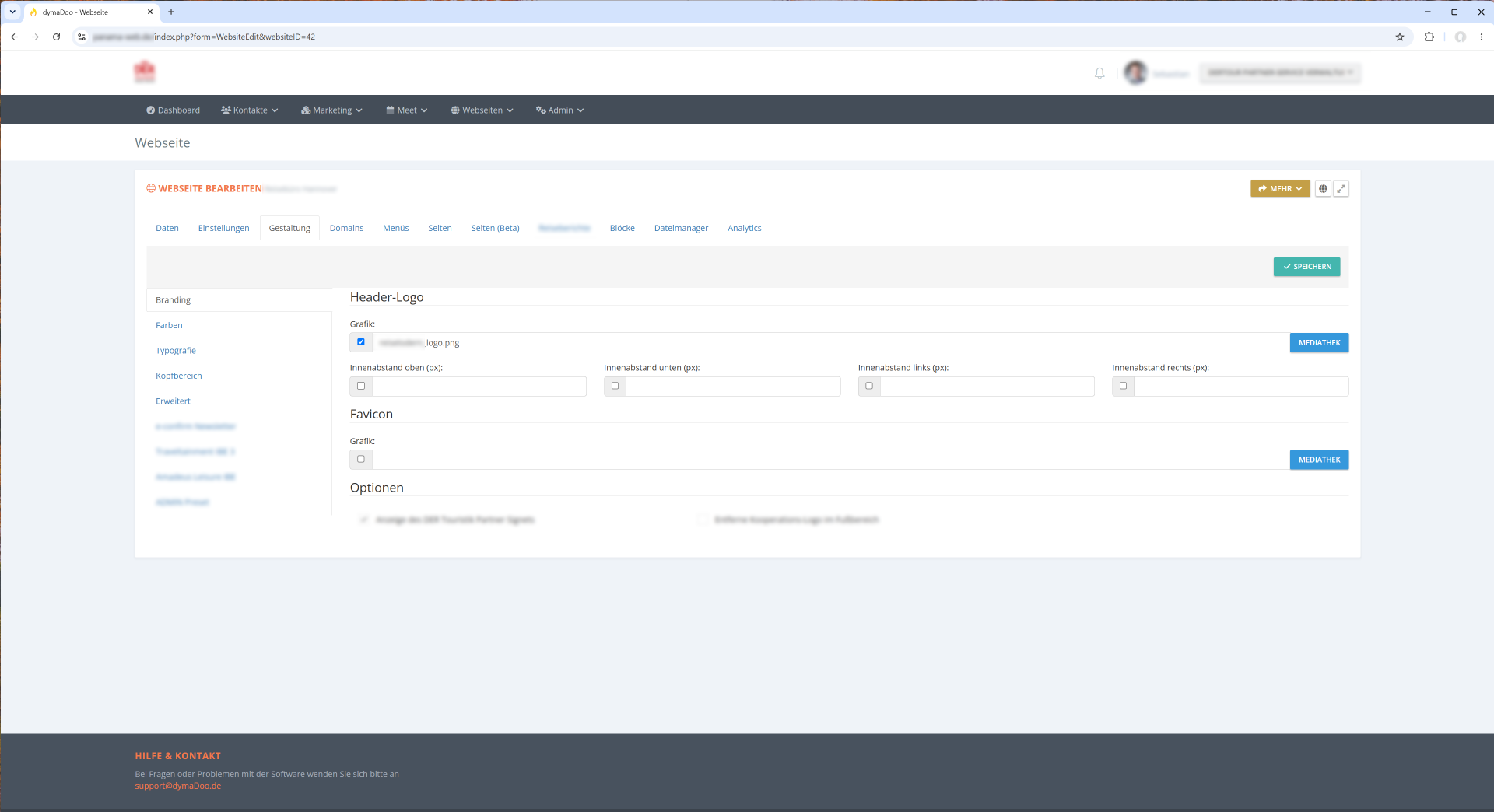Uncheck the Header-Logo Grafik checkbox
Screen dimensions: 1494x812
tap(361, 342)
